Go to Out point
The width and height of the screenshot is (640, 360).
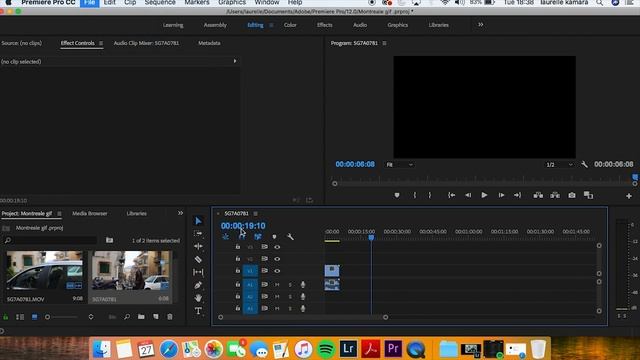click(518, 196)
